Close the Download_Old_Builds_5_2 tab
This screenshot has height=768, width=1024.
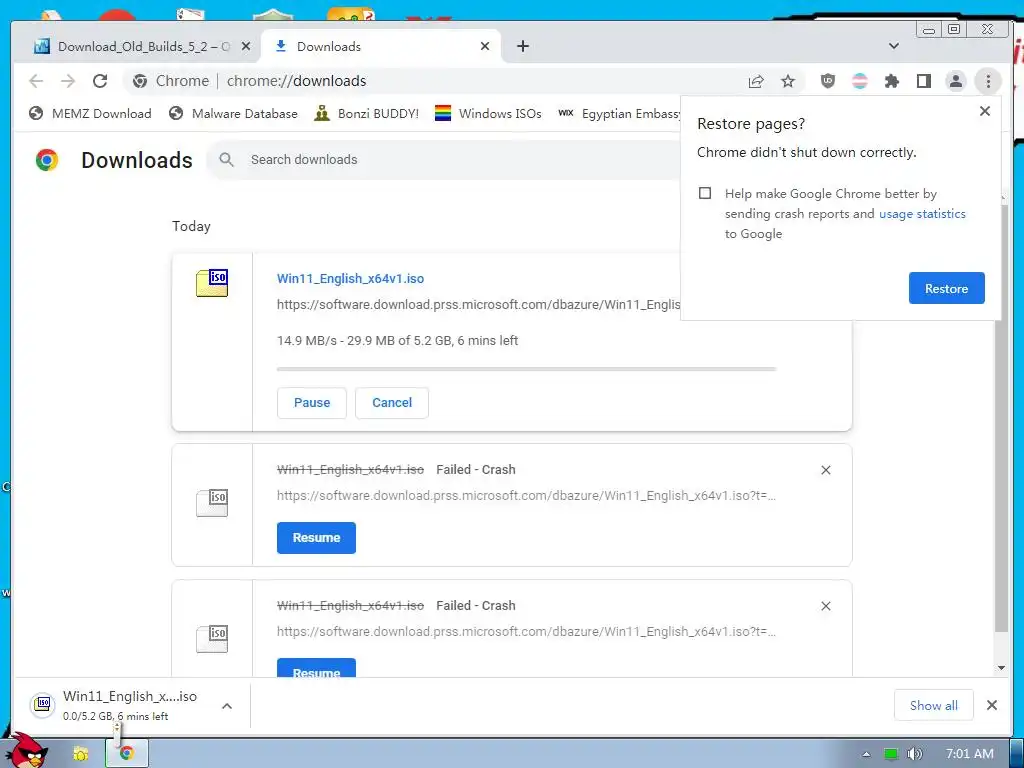pyautogui.click(x=246, y=46)
